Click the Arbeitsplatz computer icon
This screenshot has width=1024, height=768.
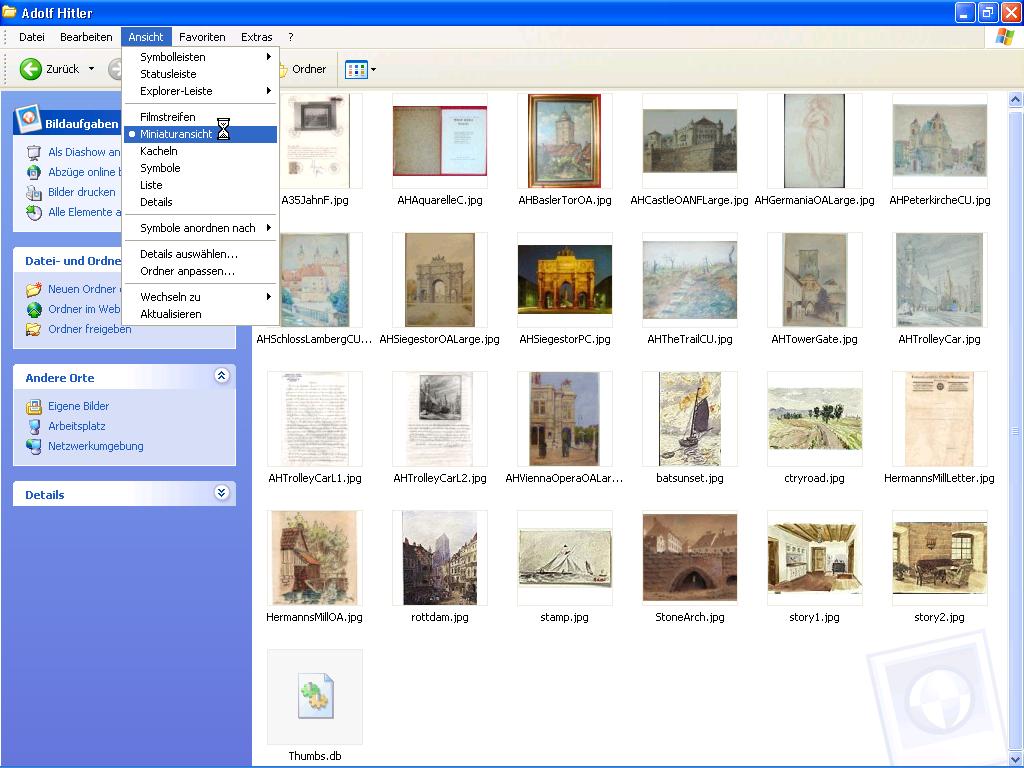(x=33, y=427)
